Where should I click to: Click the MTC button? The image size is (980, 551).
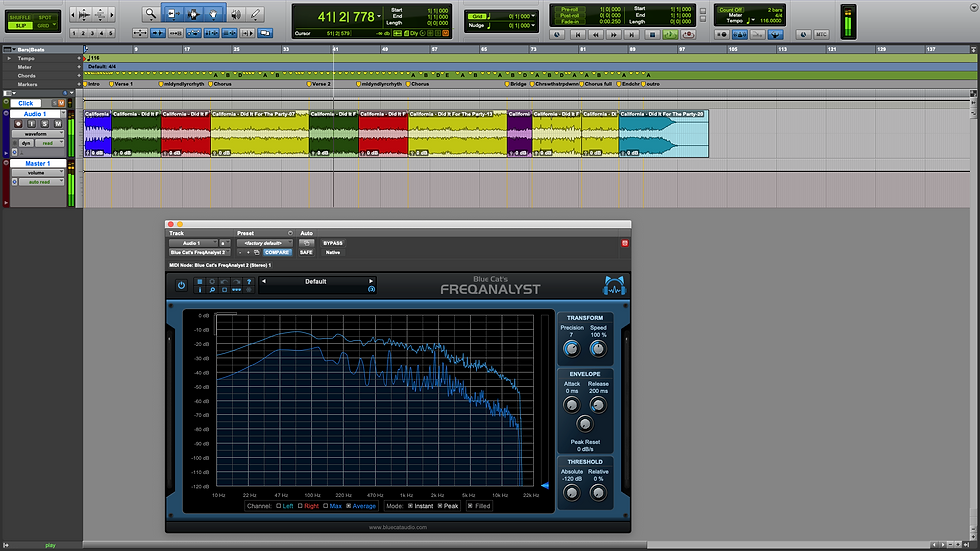tap(821, 34)
